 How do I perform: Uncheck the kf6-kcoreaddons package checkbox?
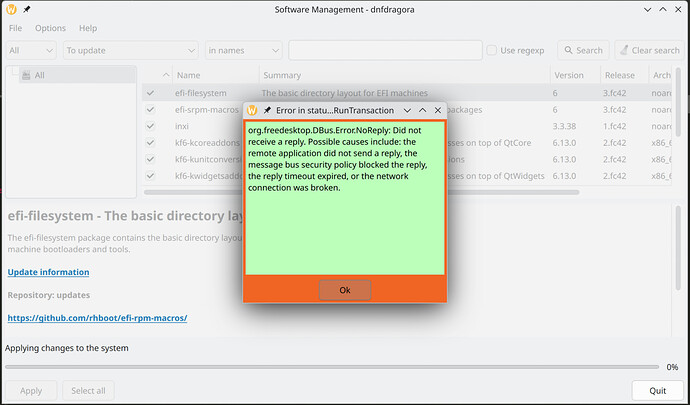(x=150, y=143)
